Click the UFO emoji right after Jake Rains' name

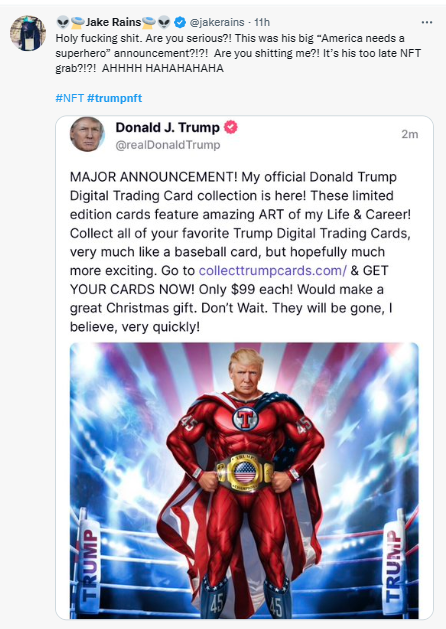click(x=148, y=22)
